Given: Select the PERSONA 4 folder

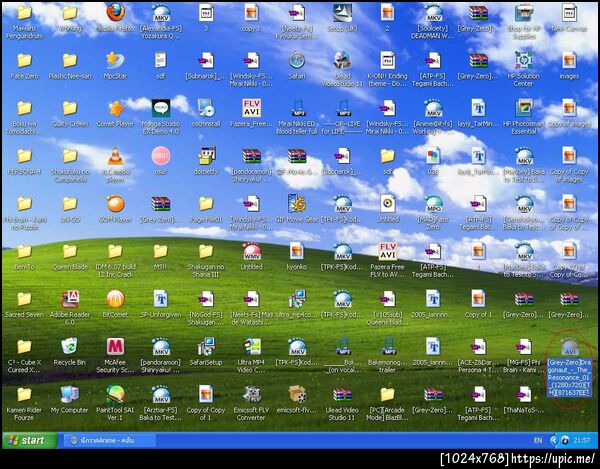Looking at the screenshot, I should [x=24, y=156].
